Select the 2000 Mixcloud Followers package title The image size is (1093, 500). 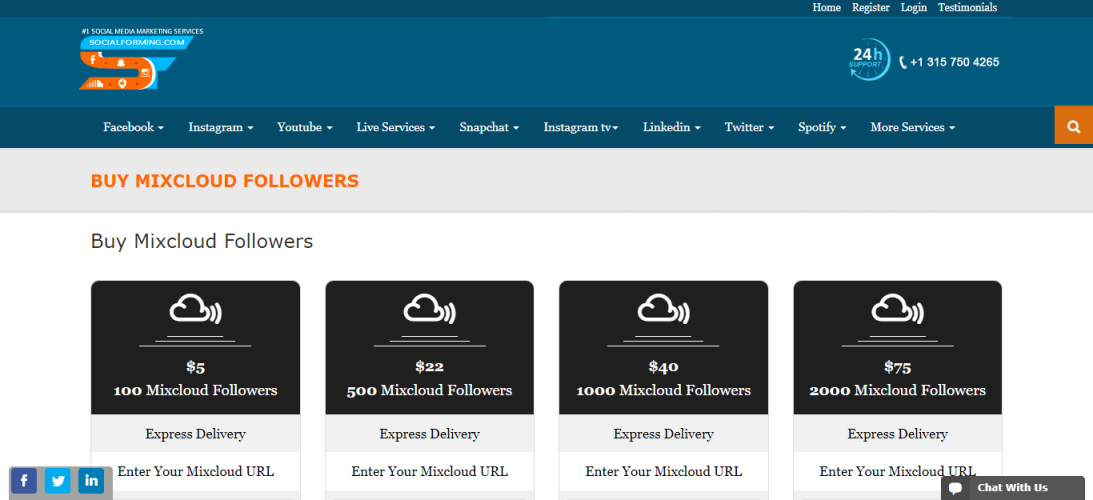coord(898,391)
